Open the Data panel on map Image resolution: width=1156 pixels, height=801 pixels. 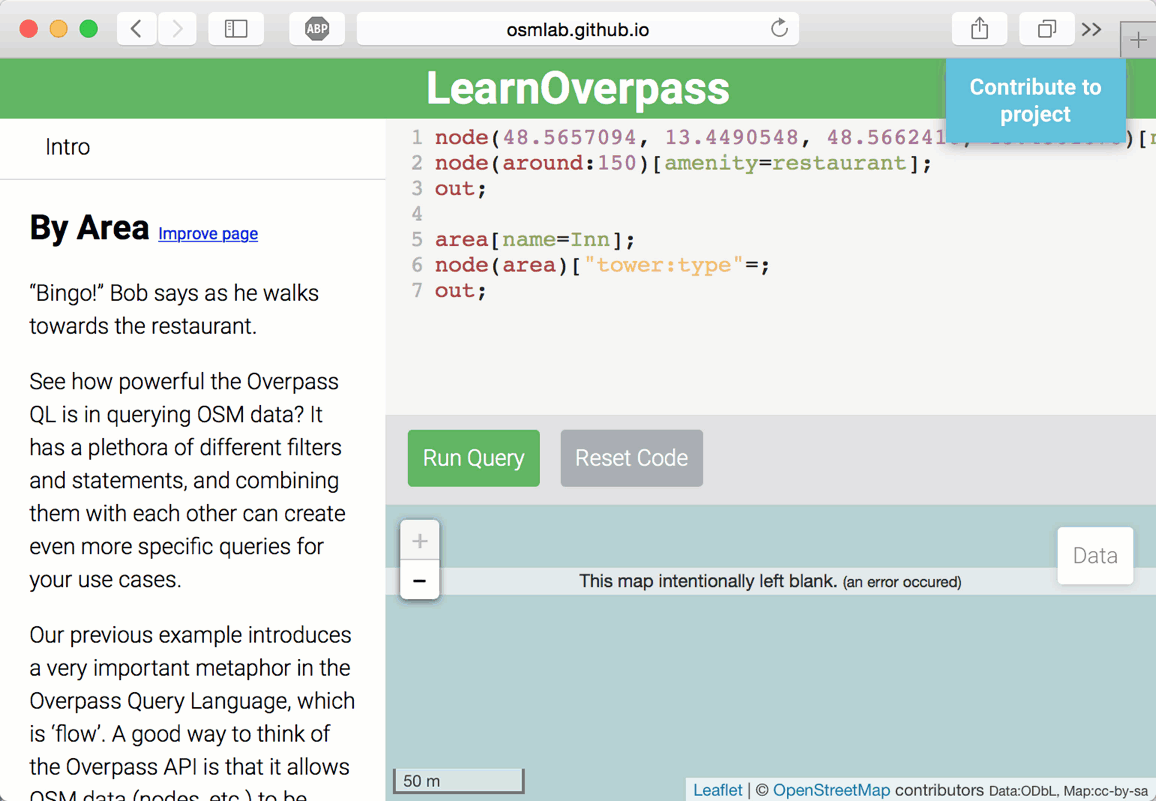[1095, 555]
